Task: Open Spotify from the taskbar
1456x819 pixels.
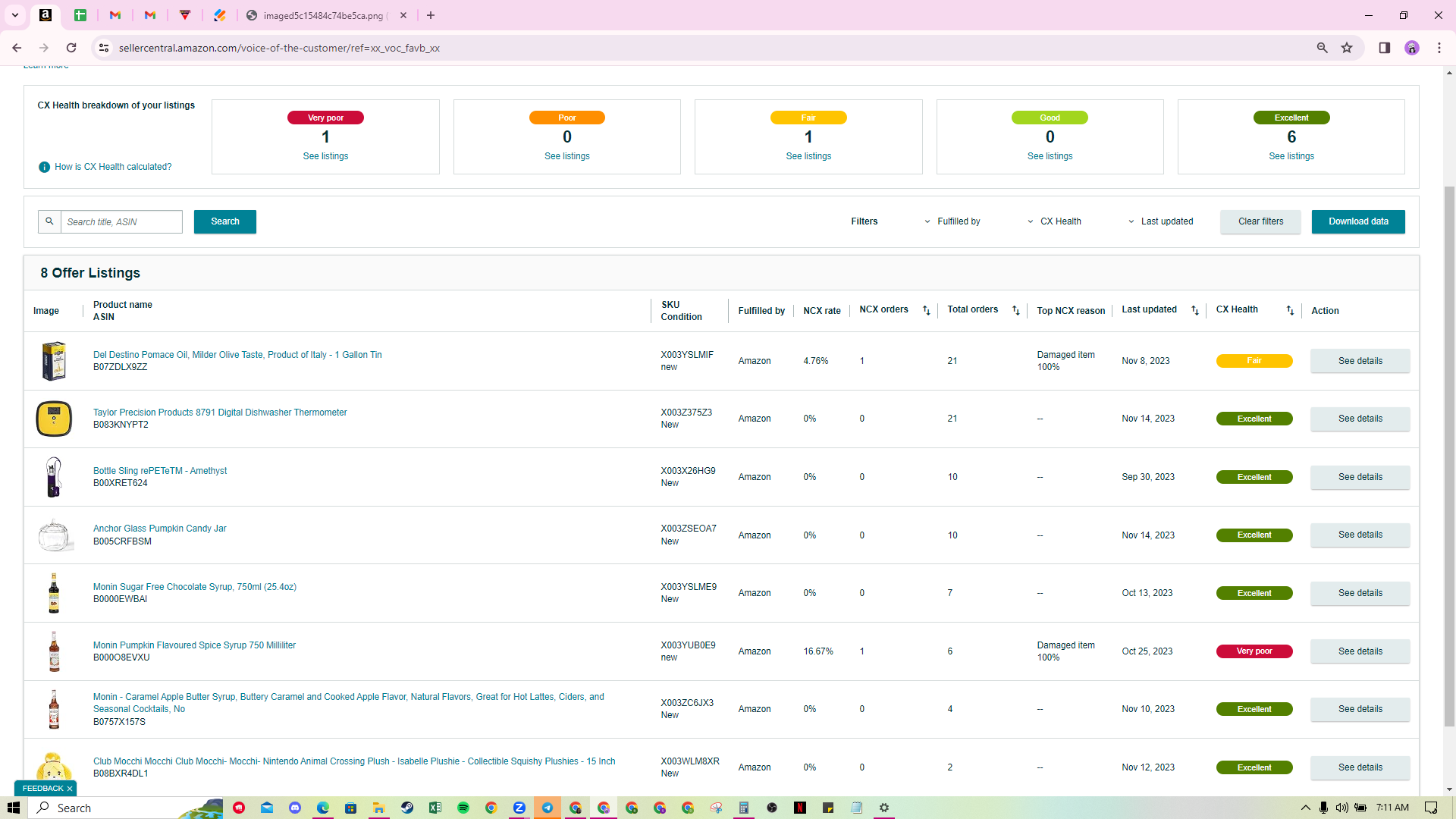Action: (x=463, y=808)
